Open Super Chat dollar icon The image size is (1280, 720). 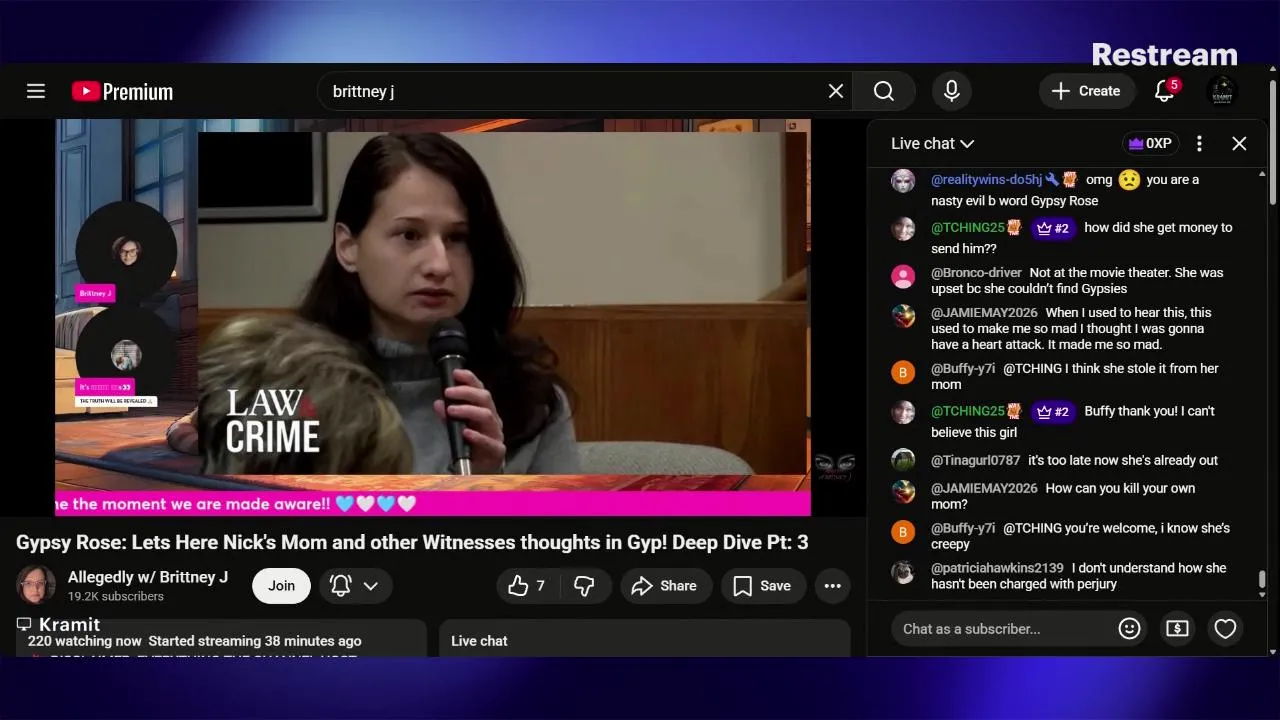(1177, 629)
